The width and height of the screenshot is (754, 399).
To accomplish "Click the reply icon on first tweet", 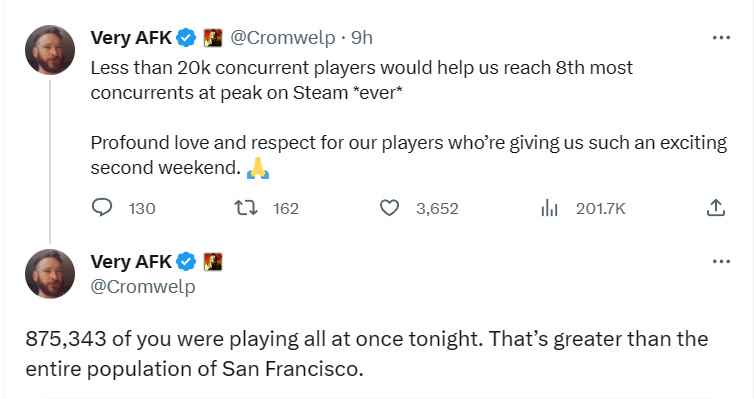I will 101,208.
